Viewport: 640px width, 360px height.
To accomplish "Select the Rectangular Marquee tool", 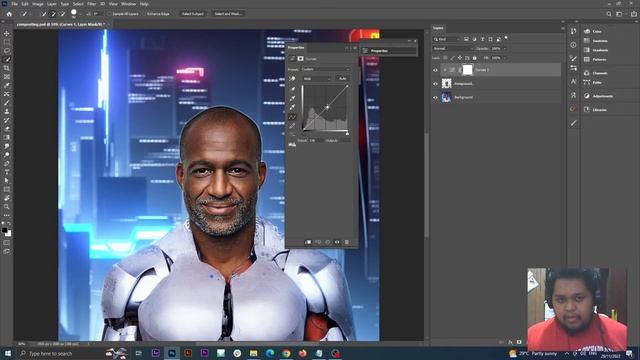I will [x=7, y=42].
